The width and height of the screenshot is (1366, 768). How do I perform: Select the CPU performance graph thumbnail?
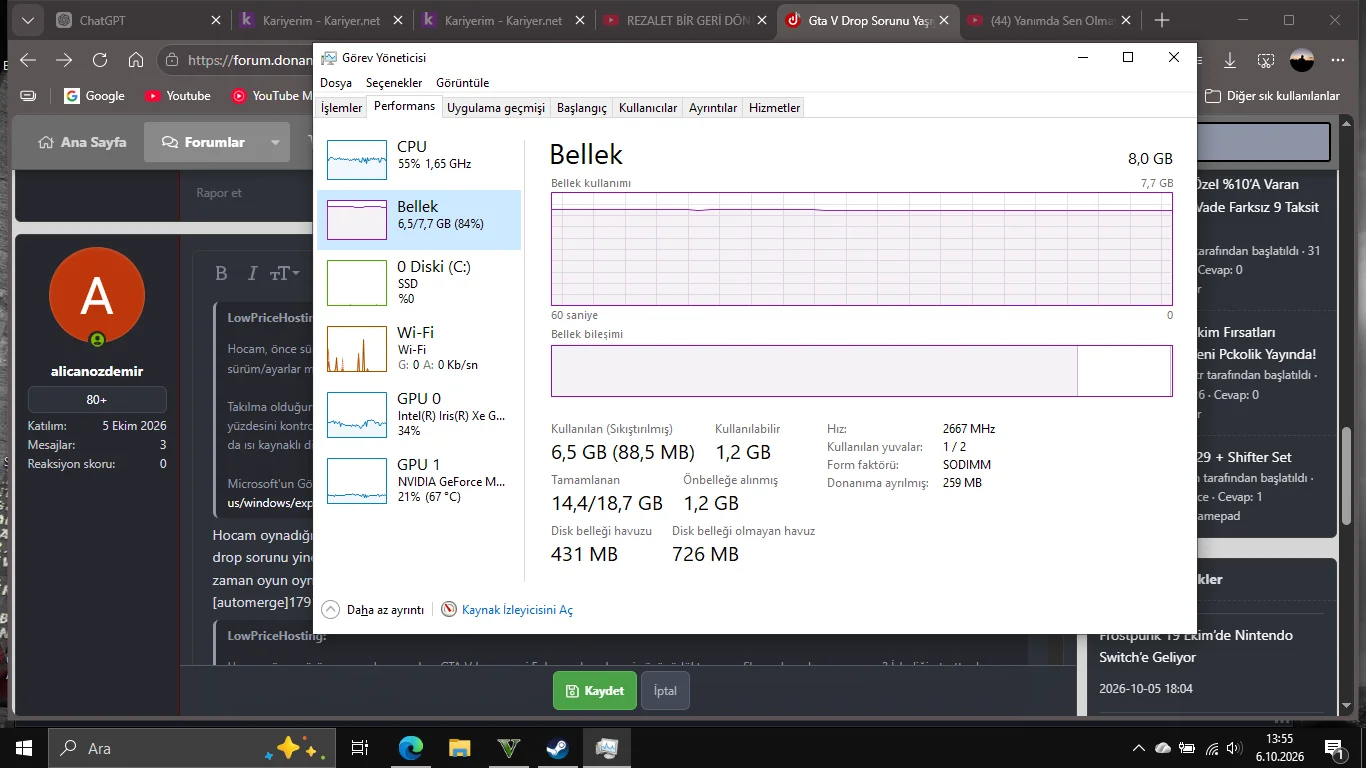click(x=357, y=160)
